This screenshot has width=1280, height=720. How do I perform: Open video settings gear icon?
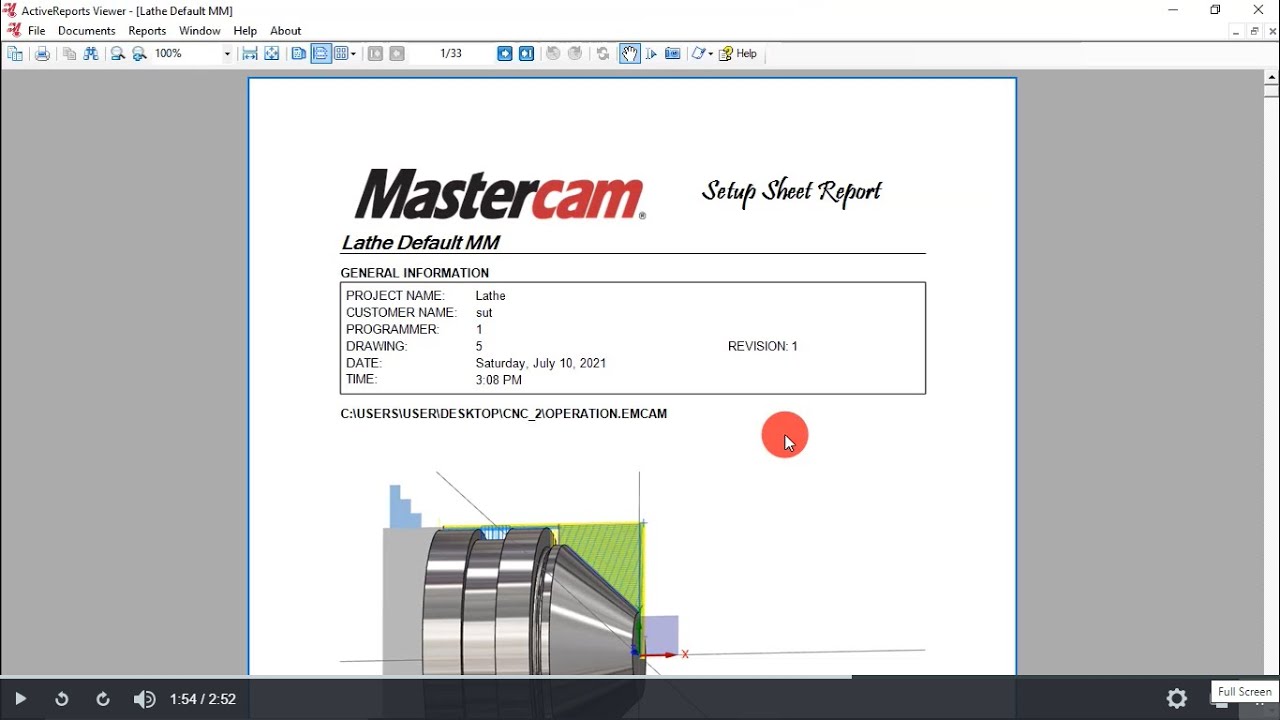(x=1177, y=699)
